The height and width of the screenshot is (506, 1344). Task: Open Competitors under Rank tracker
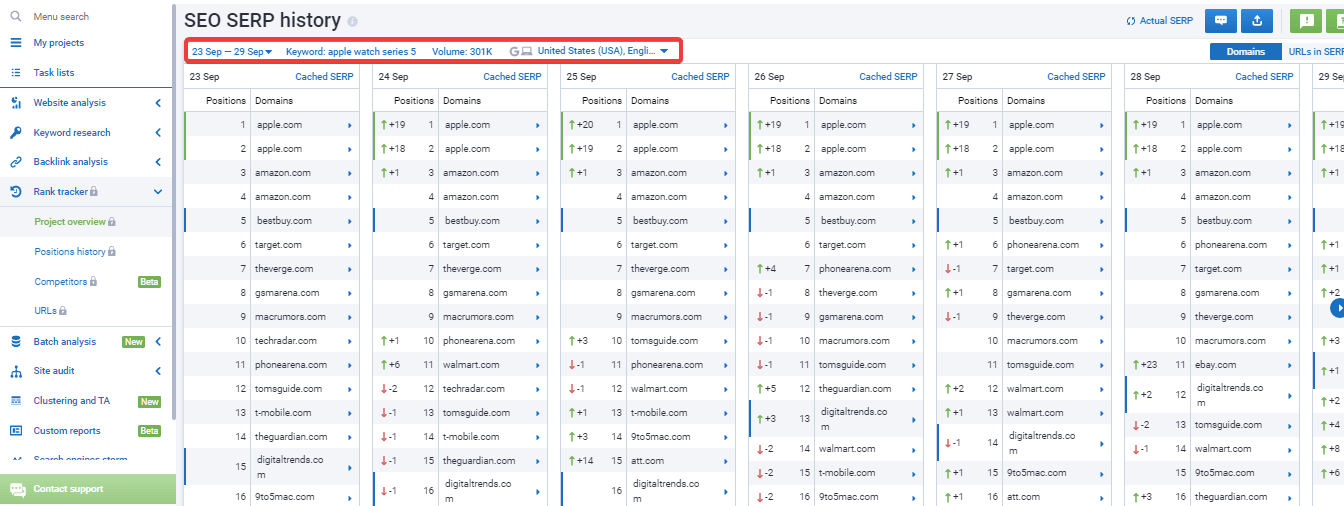tap(61, 282)
